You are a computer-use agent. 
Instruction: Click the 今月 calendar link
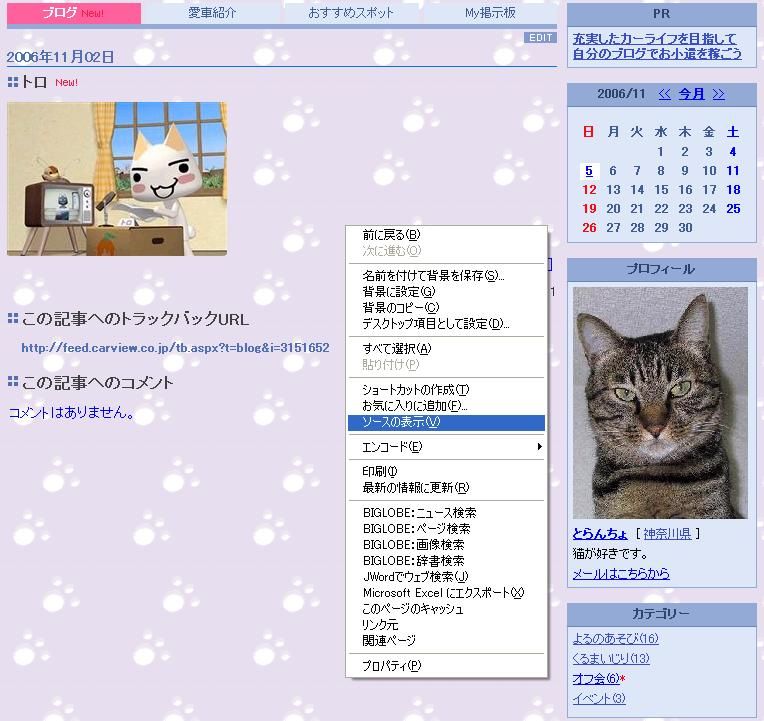(x=691, y=94)
